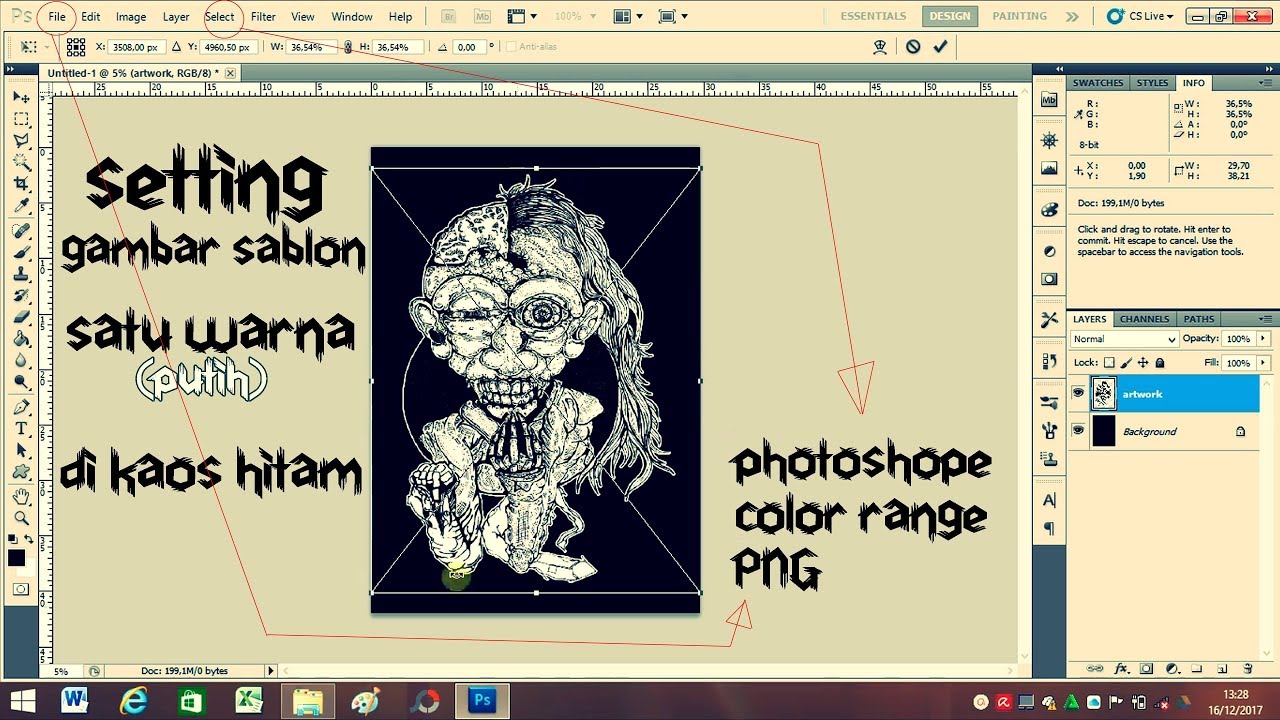Select the Blur tool
The width and height of the screenshot is (1280, 720).
21,360
